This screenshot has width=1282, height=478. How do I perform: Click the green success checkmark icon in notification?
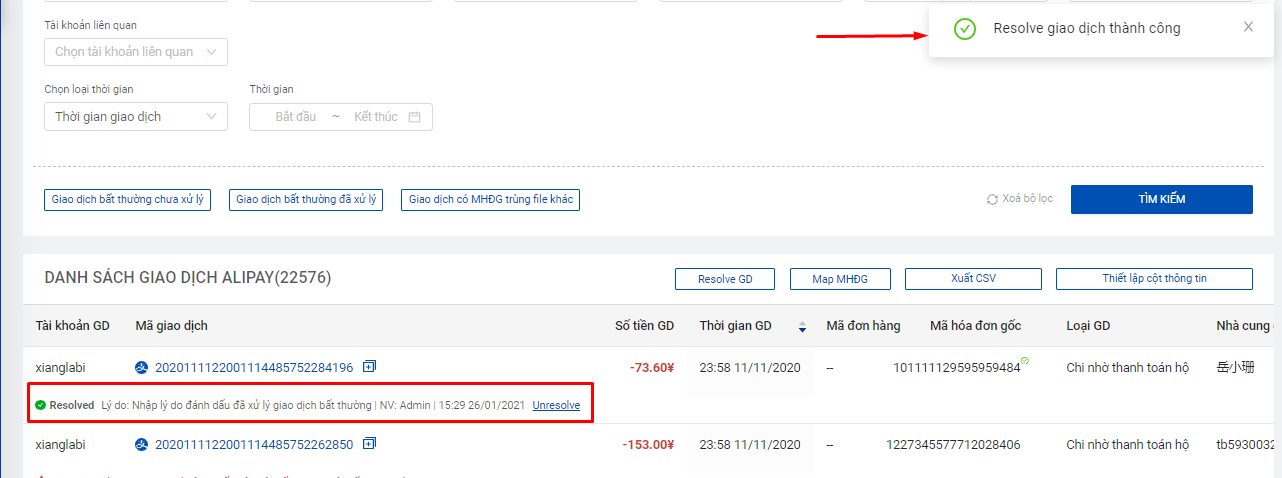pos(964,29)
